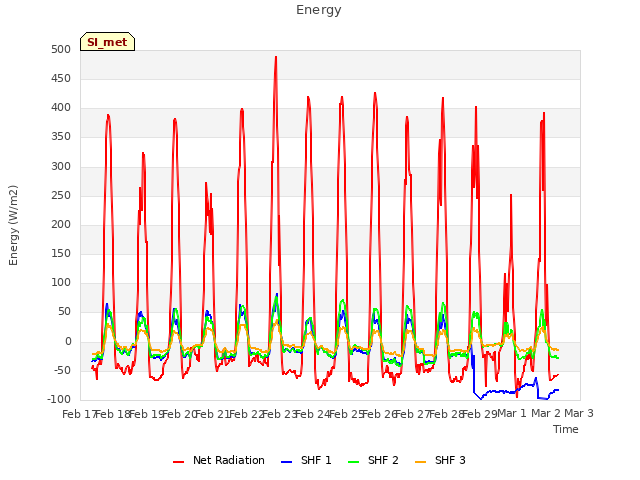Toggle SHF 2 series in legend

(373, 460)
